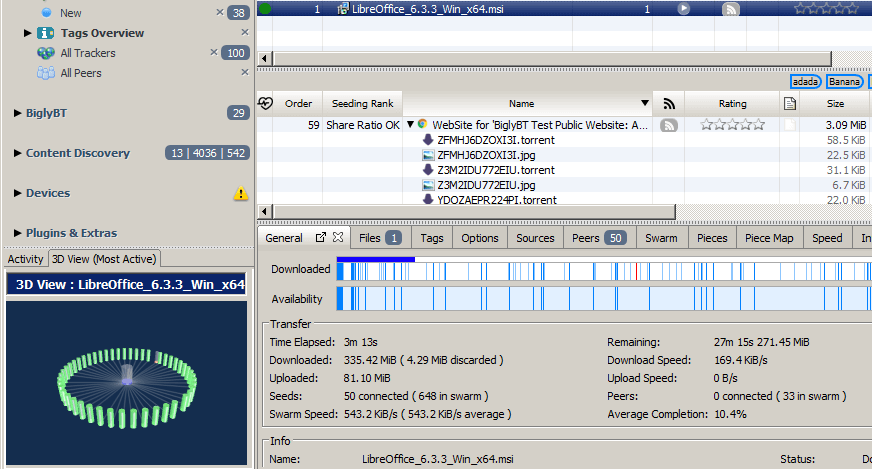Open the Options tab
The height and width of the screenshot is (469, 872).
pyautogui.click(x=480, y=238)
